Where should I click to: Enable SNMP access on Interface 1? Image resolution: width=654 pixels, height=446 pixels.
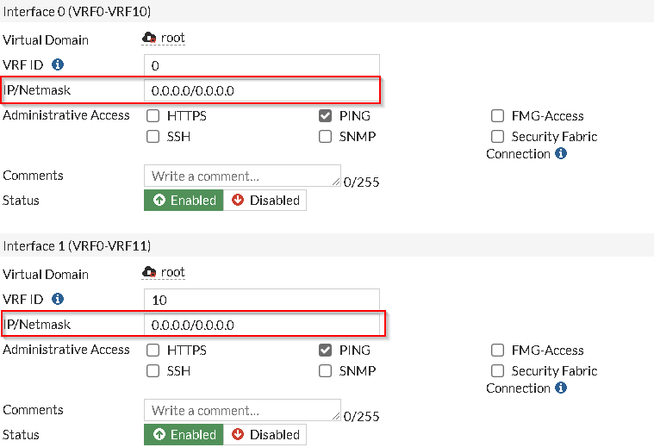pos(325,371)
